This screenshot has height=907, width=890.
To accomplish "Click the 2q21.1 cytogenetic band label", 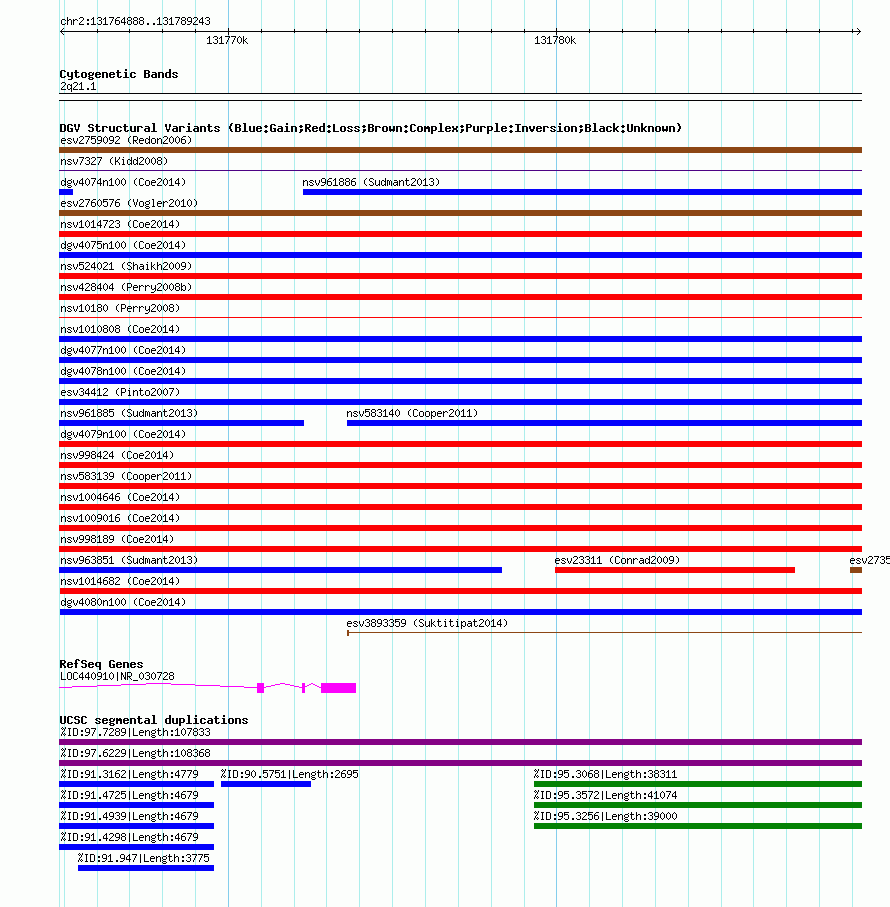I will (x=78, y=86).
